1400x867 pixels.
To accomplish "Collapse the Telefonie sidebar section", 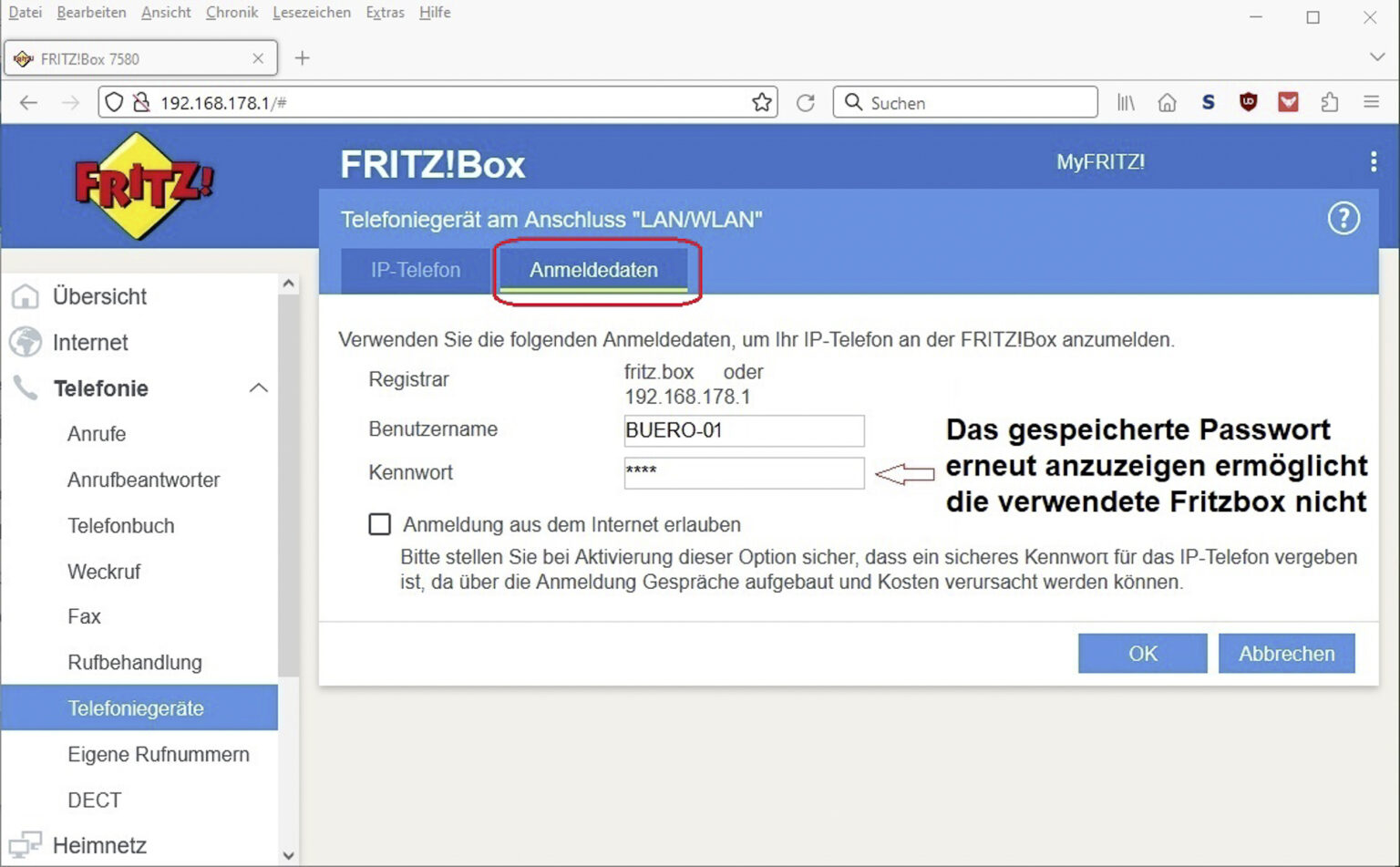I will pos(259,388).
